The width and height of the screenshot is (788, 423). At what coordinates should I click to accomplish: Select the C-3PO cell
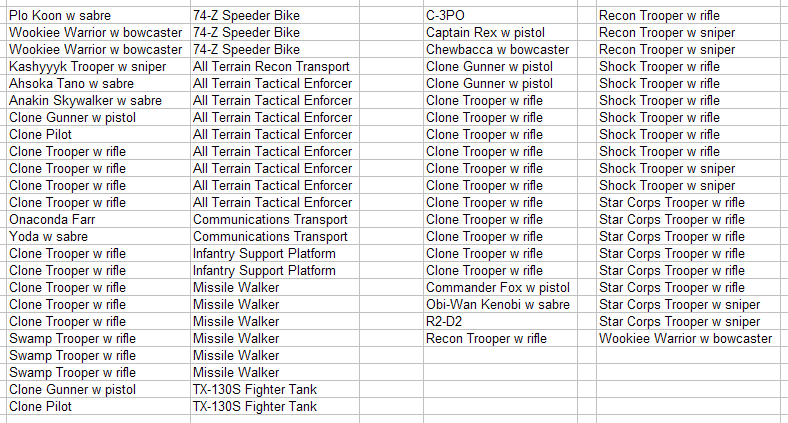coord(501,16)
